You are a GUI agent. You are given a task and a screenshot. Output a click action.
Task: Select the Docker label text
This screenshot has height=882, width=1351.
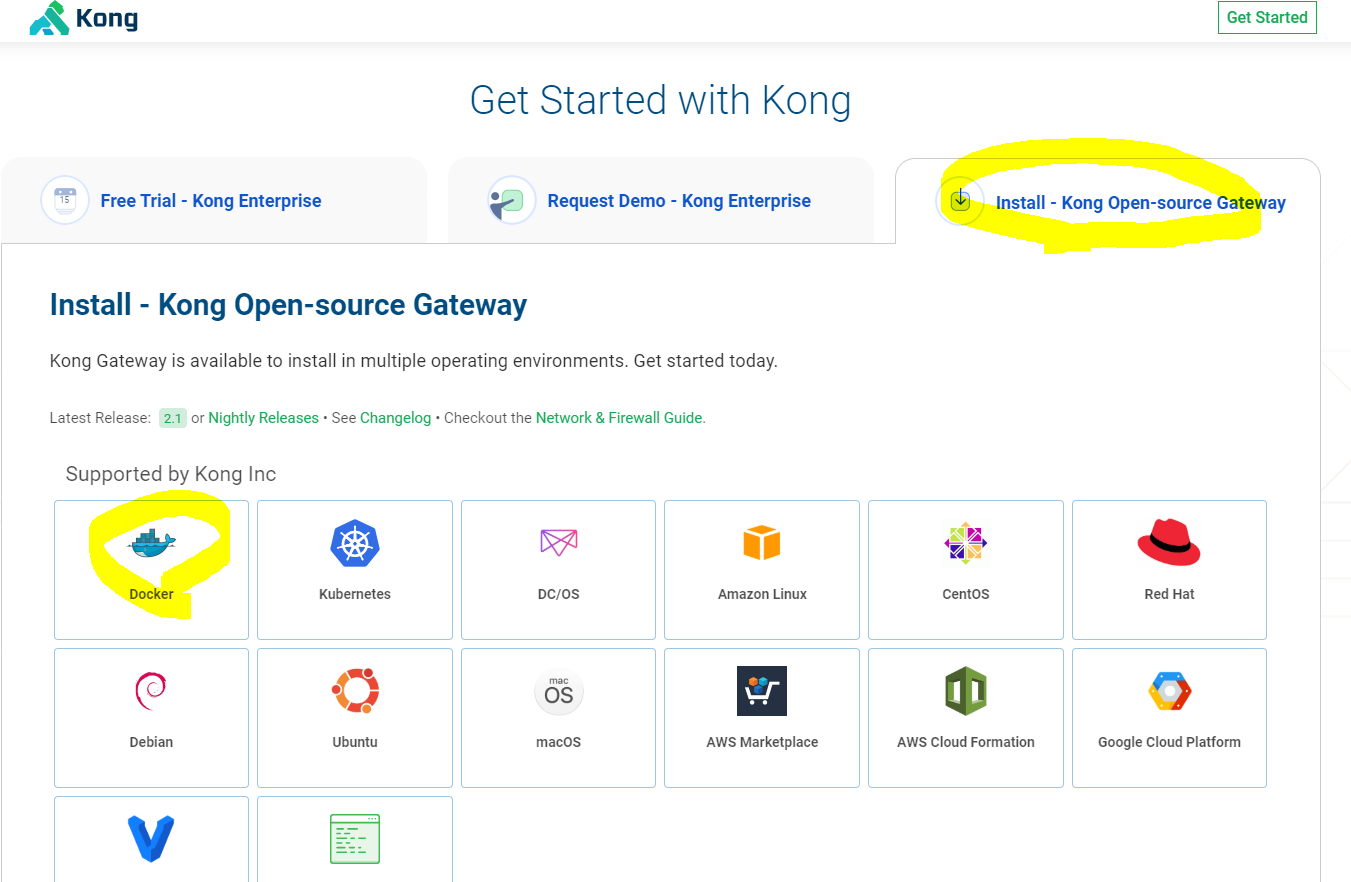tap(151, 594)
